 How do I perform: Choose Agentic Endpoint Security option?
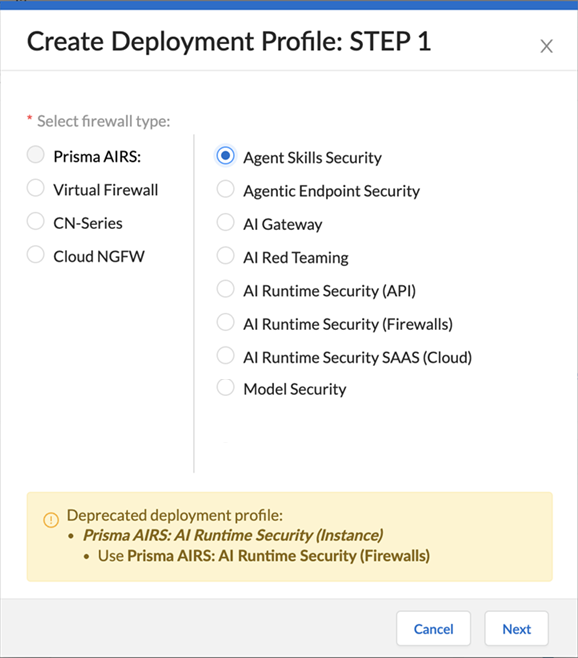click(225, 189)
